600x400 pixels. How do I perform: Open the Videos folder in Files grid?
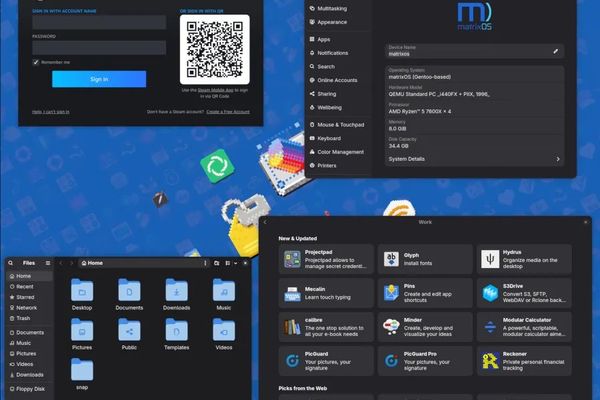tap(224, 334)
